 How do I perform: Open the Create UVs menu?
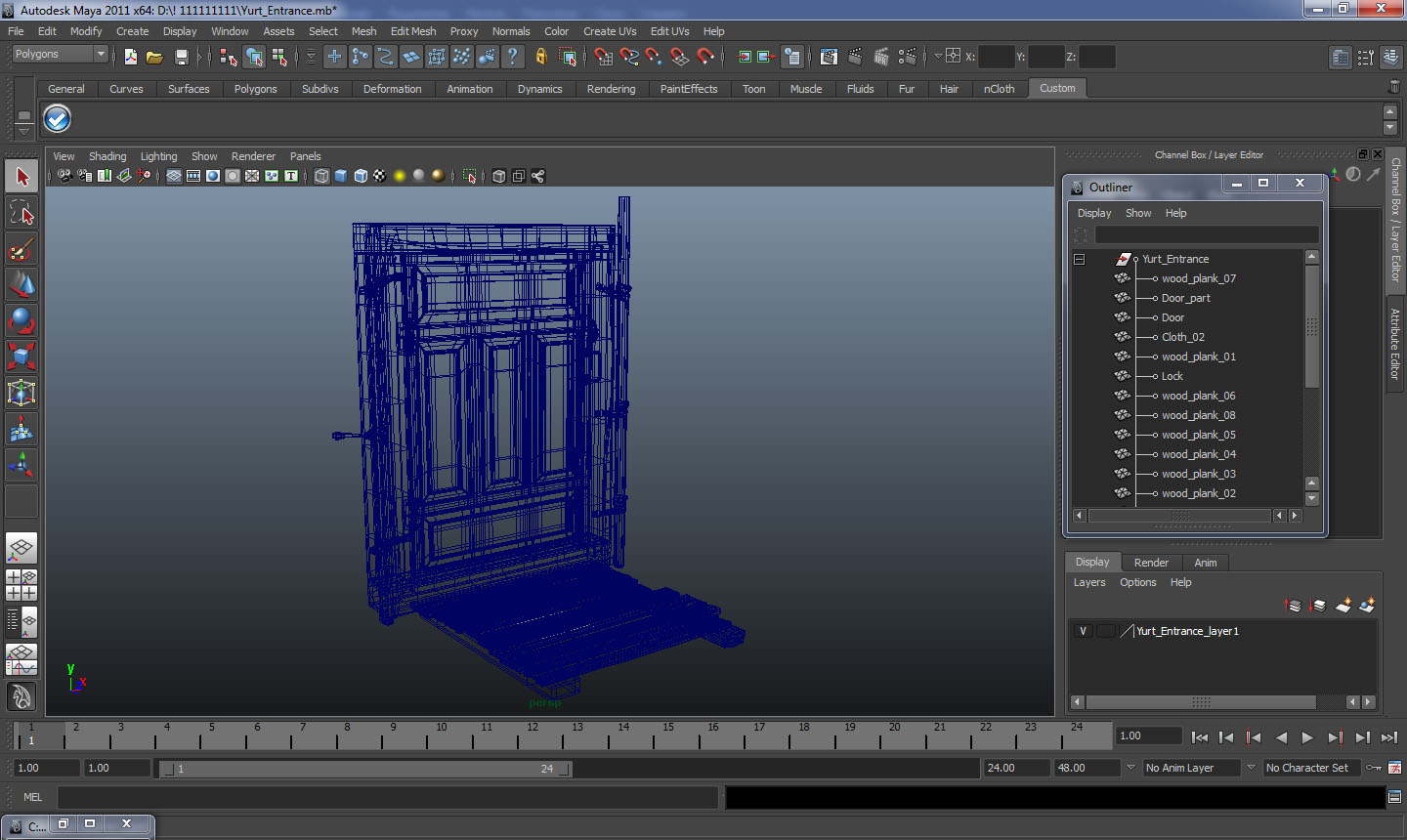[x=610, y=31]
